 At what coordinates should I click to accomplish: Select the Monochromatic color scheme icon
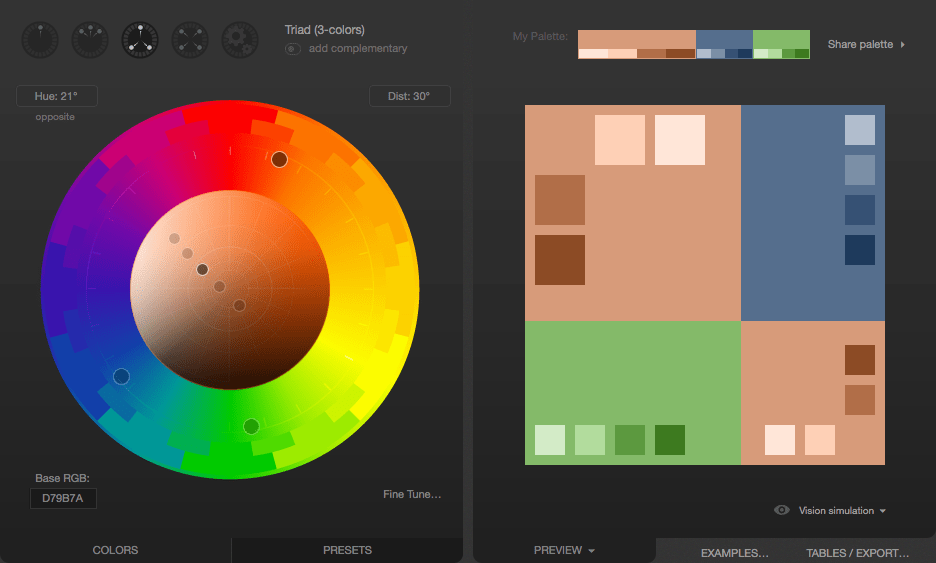click(x=40, y=39)
